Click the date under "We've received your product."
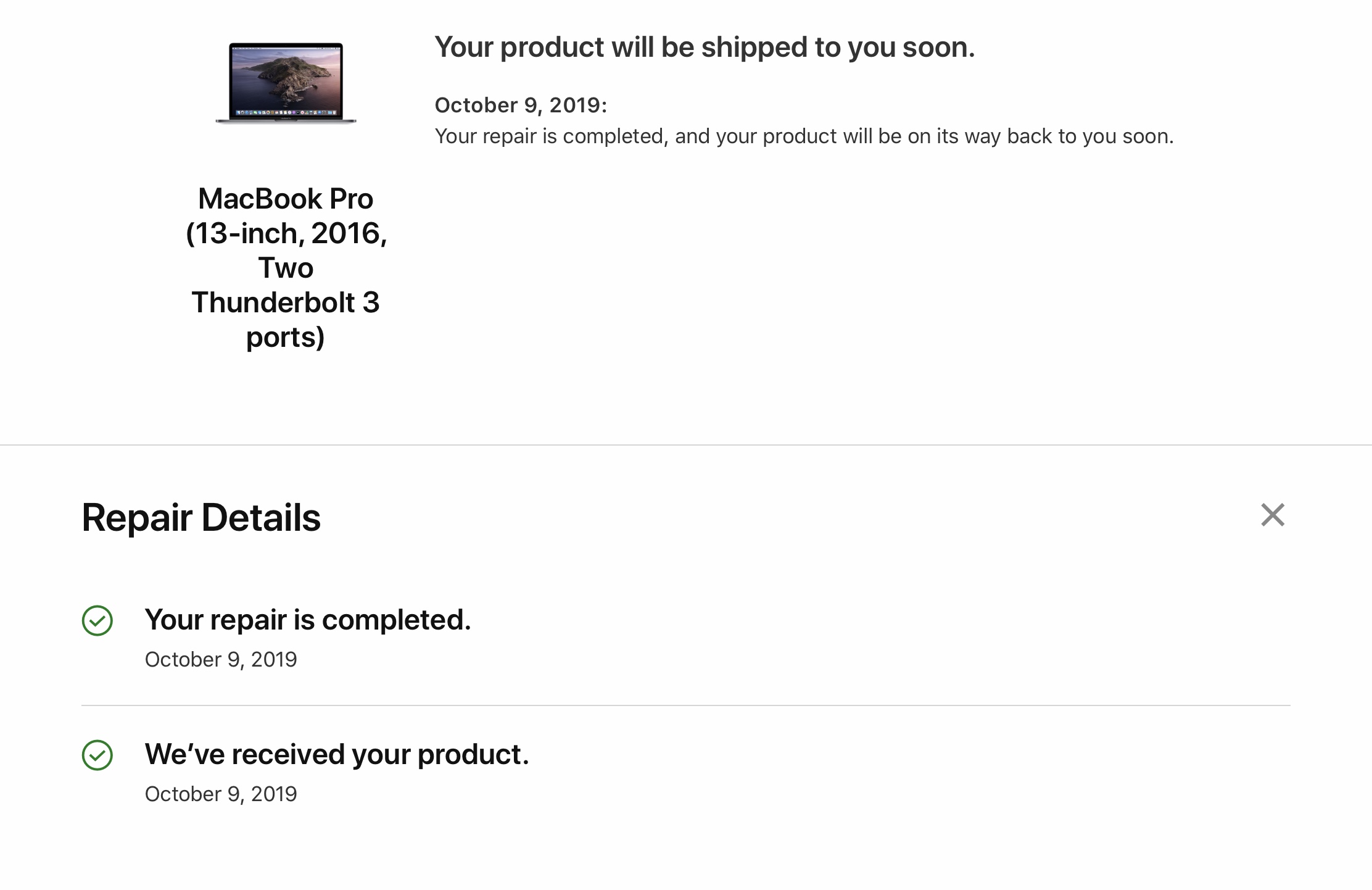 (221, 794)
